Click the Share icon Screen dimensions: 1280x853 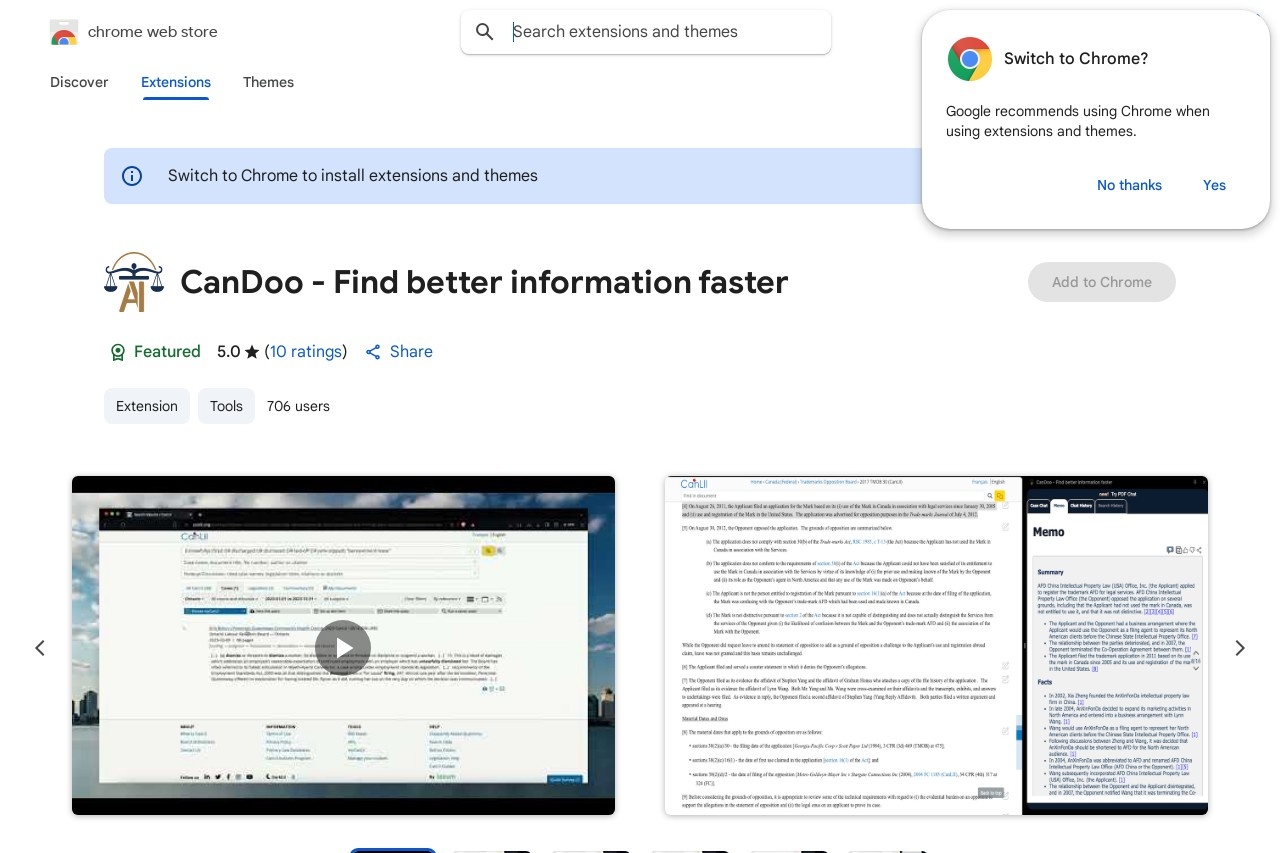[373, 352]
